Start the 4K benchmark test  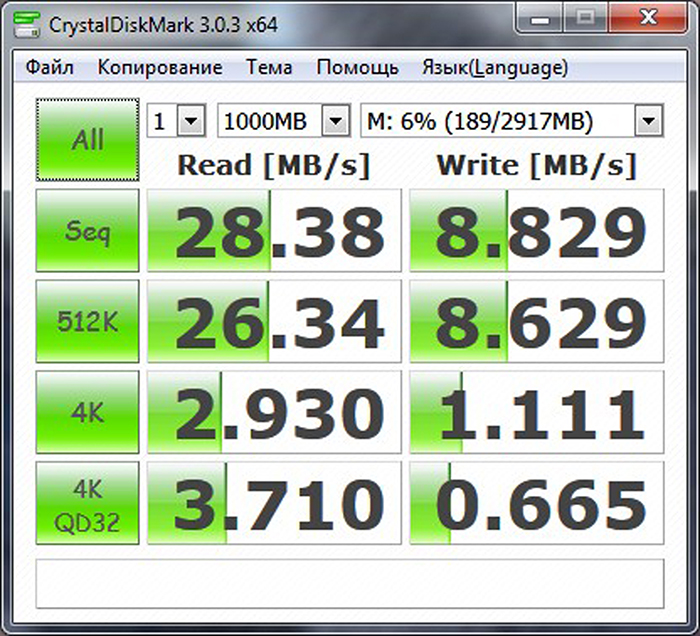tap(88, 412)
